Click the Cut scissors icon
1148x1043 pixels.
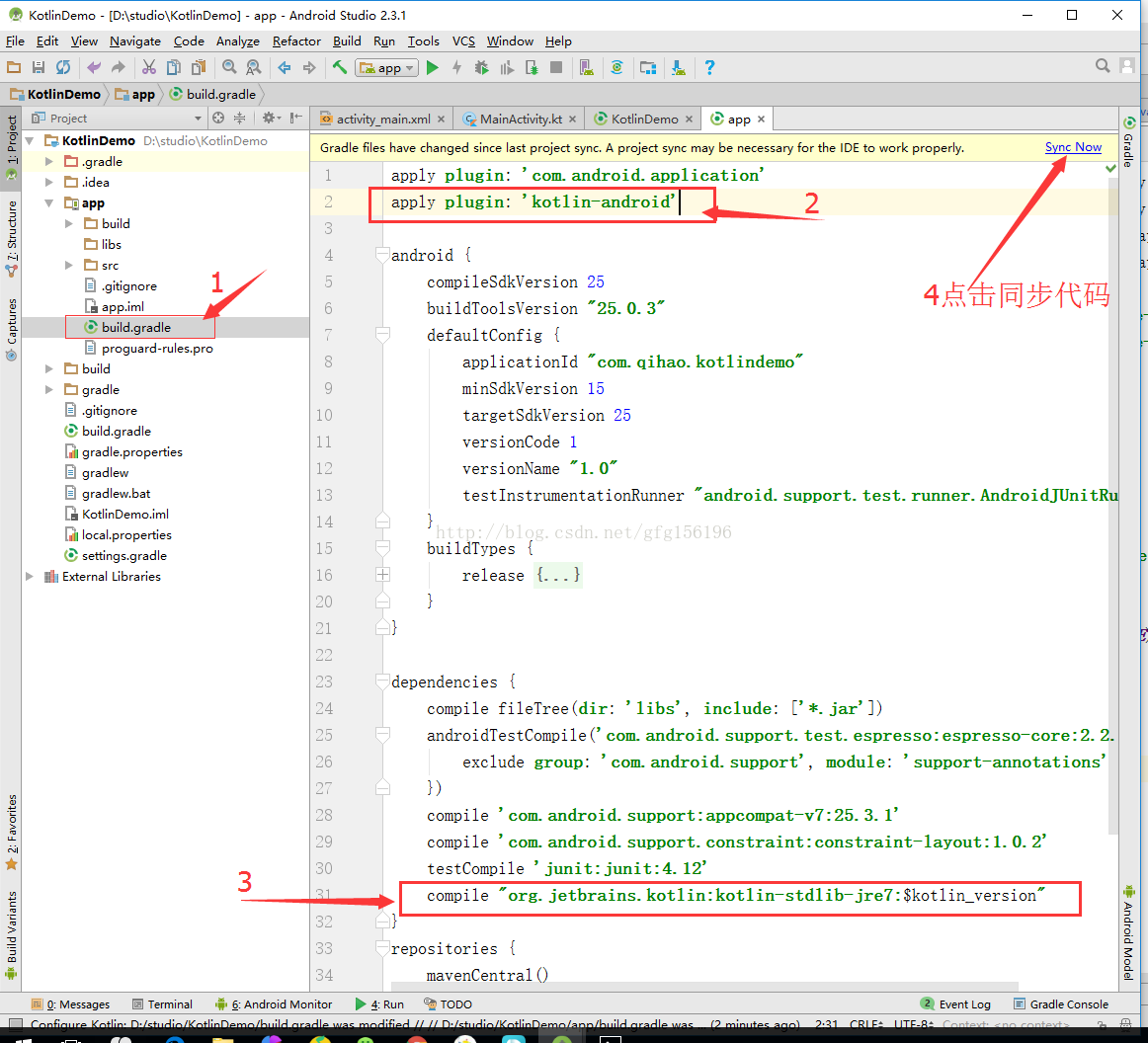pos(148,67)
